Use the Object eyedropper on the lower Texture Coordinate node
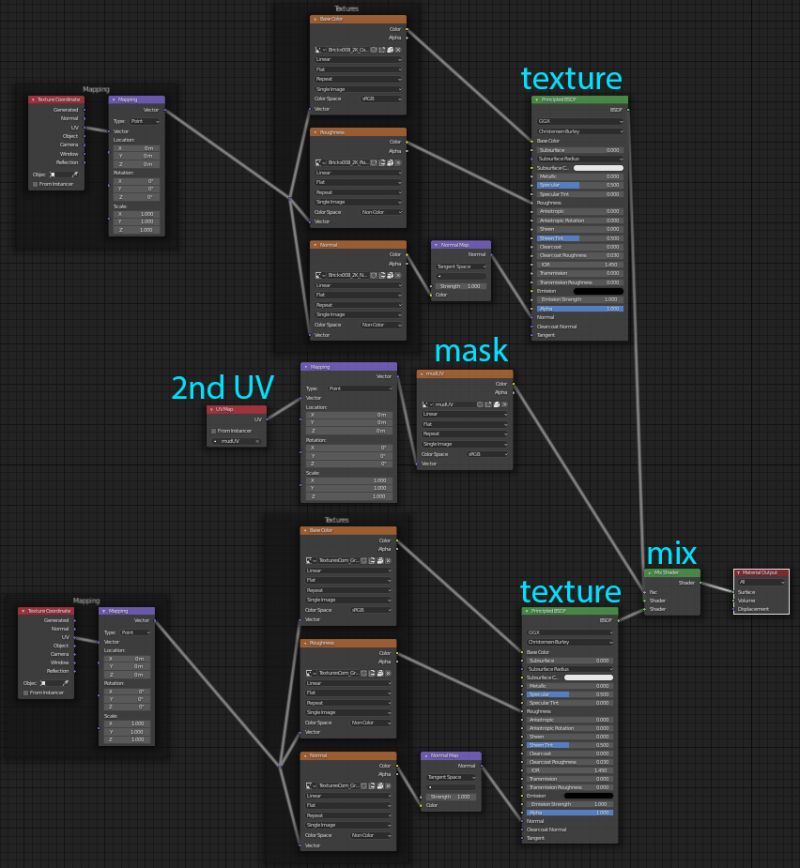Image resolution: width=800 pixels, height=868 pixels. [x=66, y=683]
